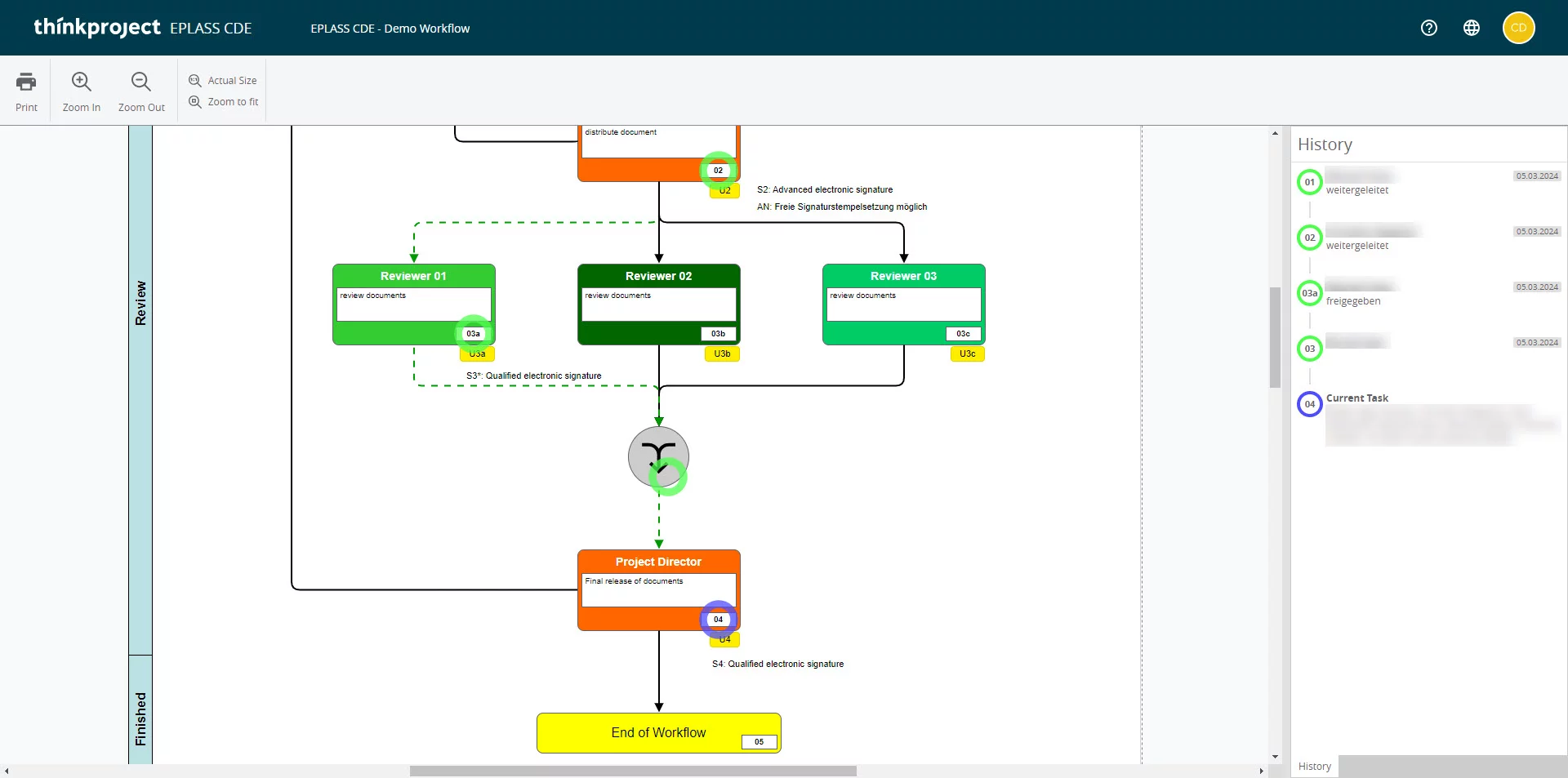Image resolution: width=1568 pixels, height=778 pixels.
Task: Click the gray merge gateway node
Action: 657,455
